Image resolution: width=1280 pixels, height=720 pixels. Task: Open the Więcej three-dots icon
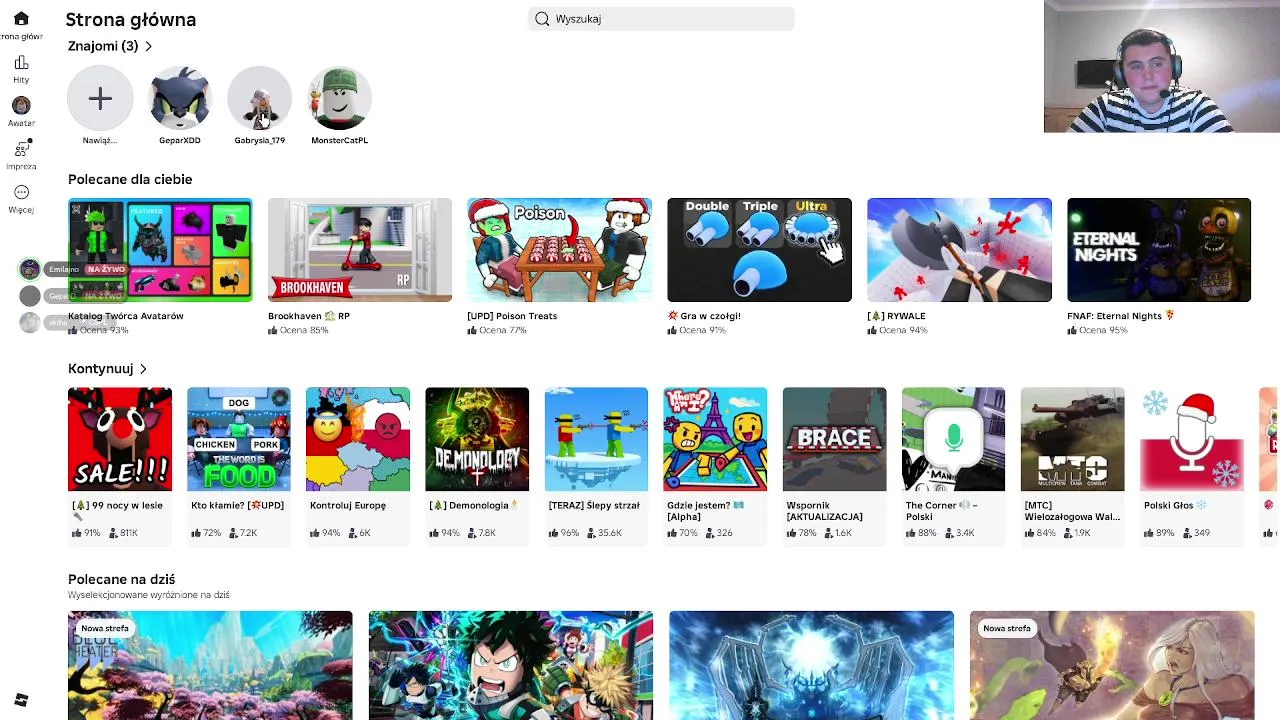tap(21, 192)
